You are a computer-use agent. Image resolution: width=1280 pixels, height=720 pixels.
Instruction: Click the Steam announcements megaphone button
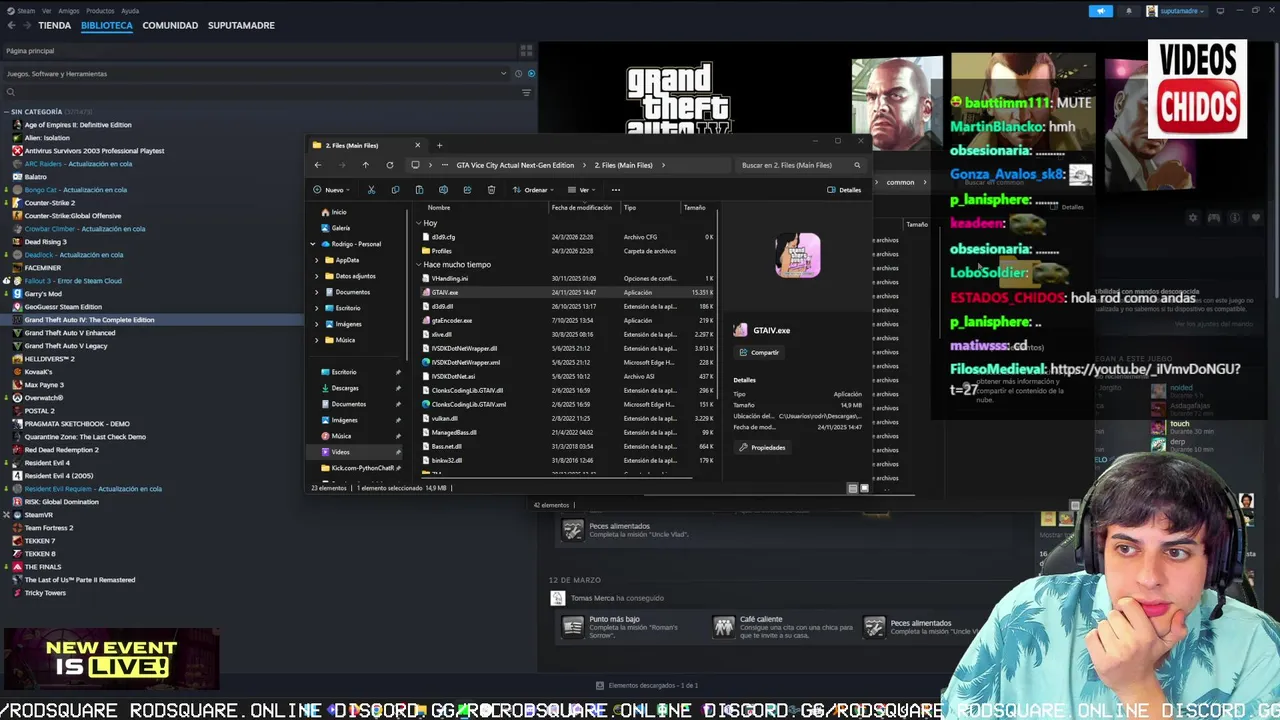(x=1100, y=11)
